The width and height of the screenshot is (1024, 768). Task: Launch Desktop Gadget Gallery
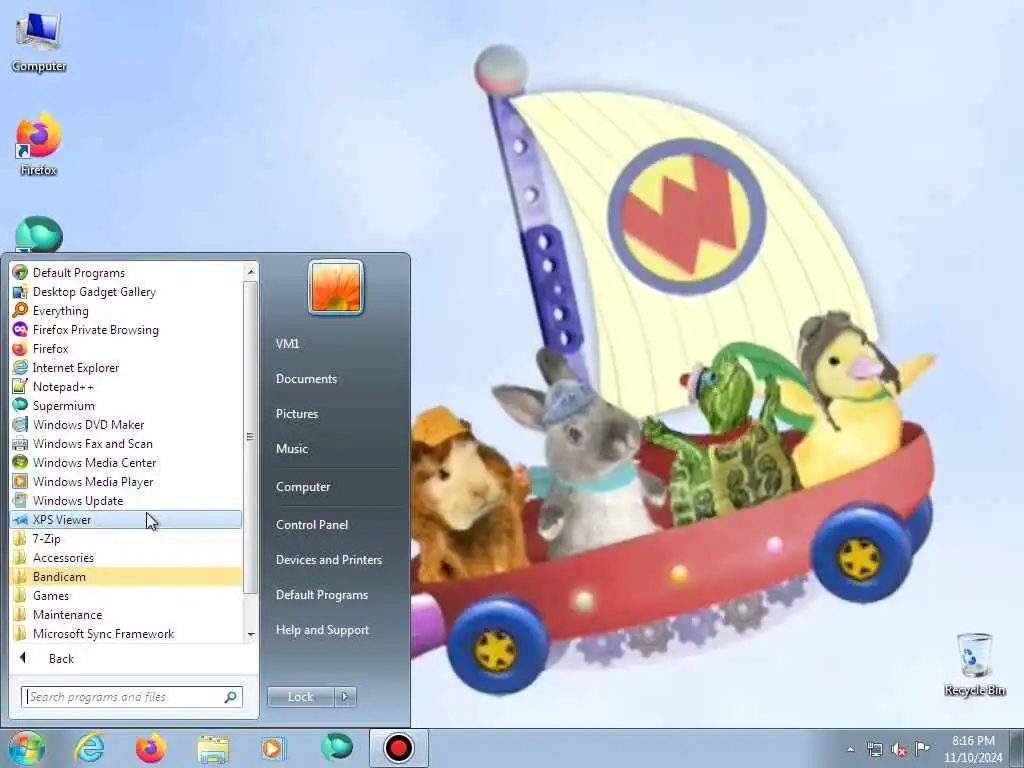(x=127, y=291)
